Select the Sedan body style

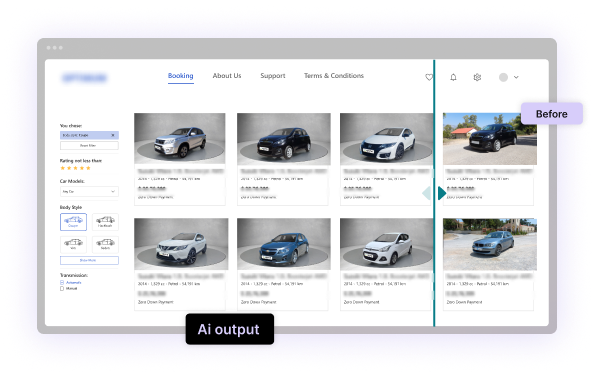tap(105, 244)
